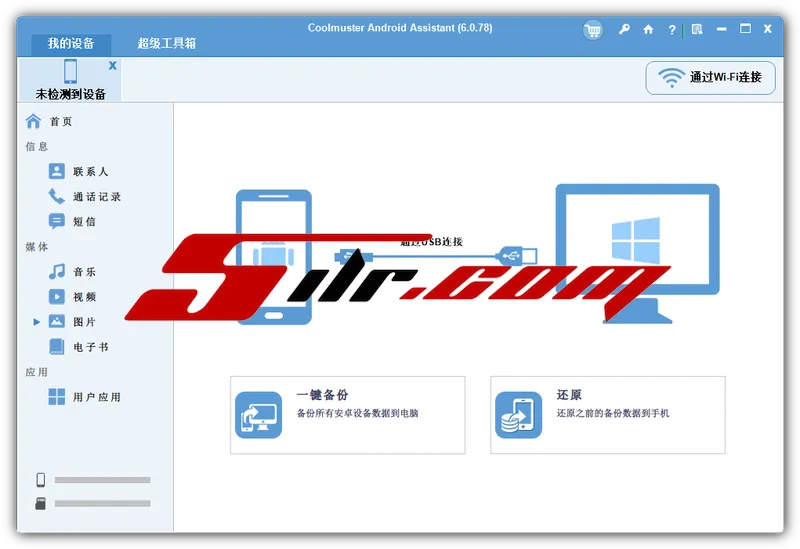Image resolution: width=800 pixels, height=549 pixels.
Task: Maximize the Coolmuster window
Action: point(745,29)
